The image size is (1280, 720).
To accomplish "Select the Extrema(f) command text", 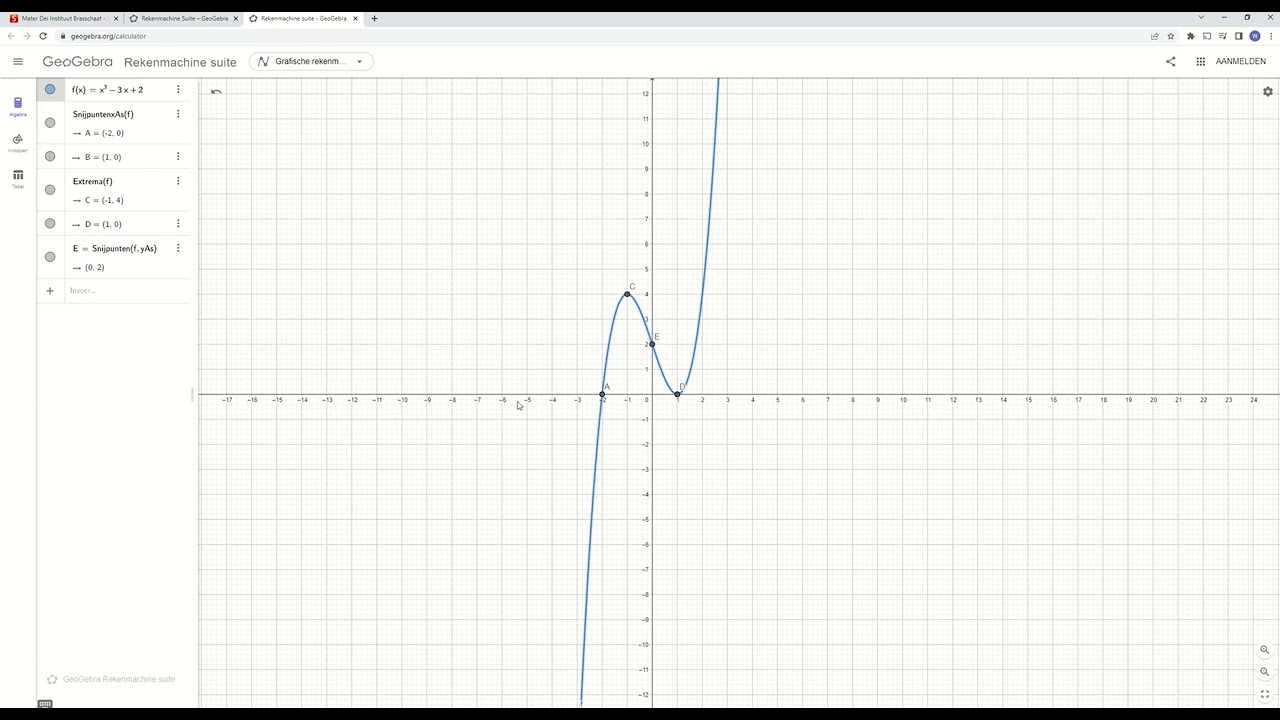I will pos(93,181).
